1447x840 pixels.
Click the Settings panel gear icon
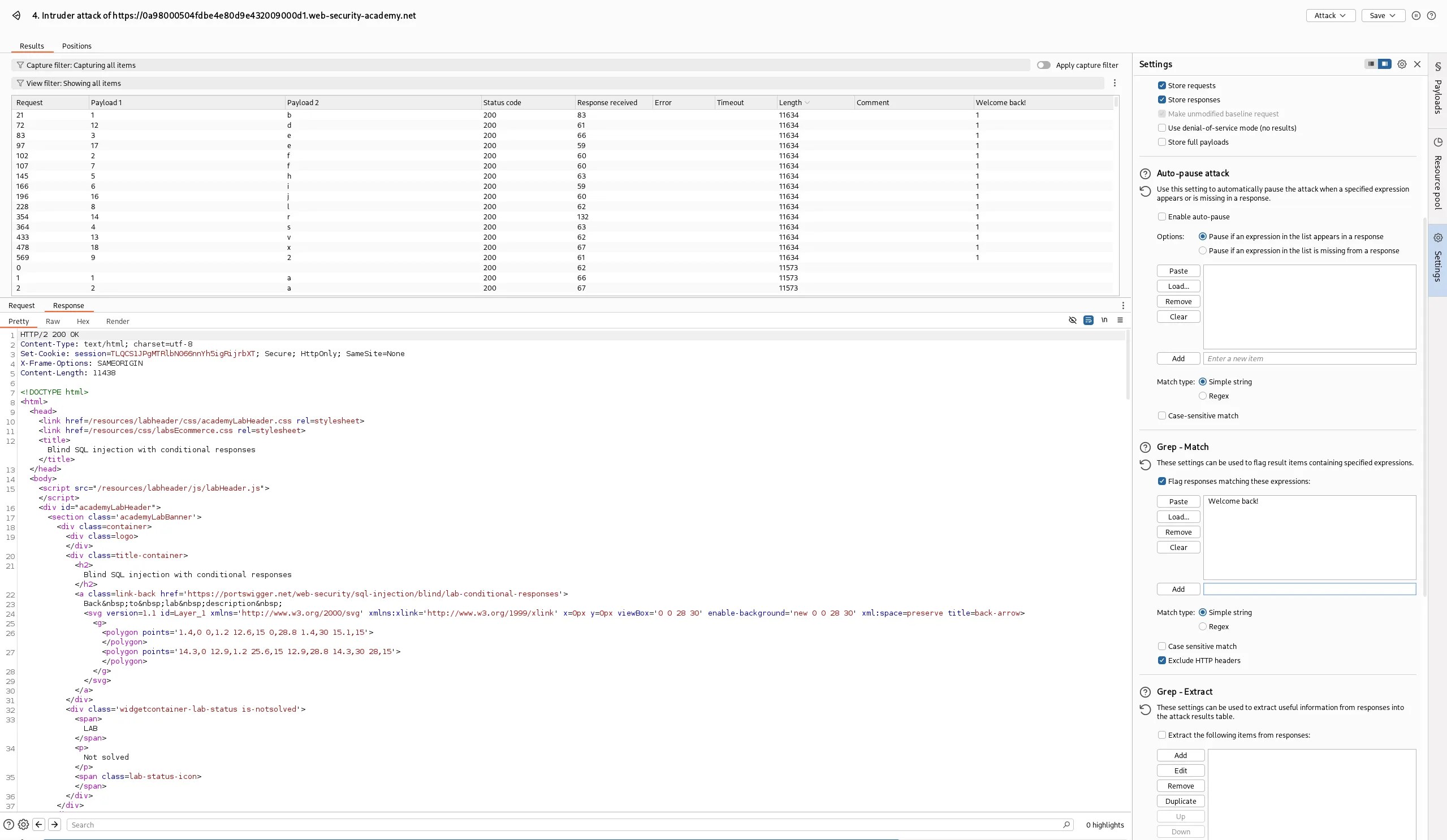point(1402,64)
